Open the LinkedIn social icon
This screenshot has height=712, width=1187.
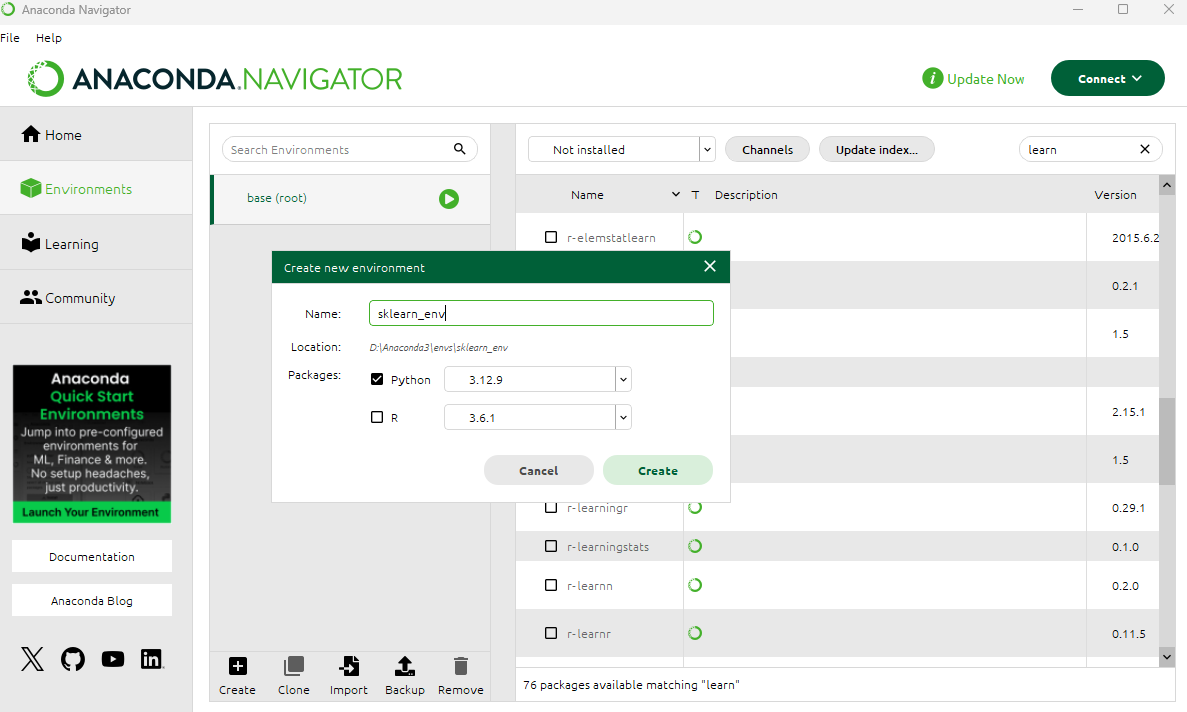(x=151, y=659)
